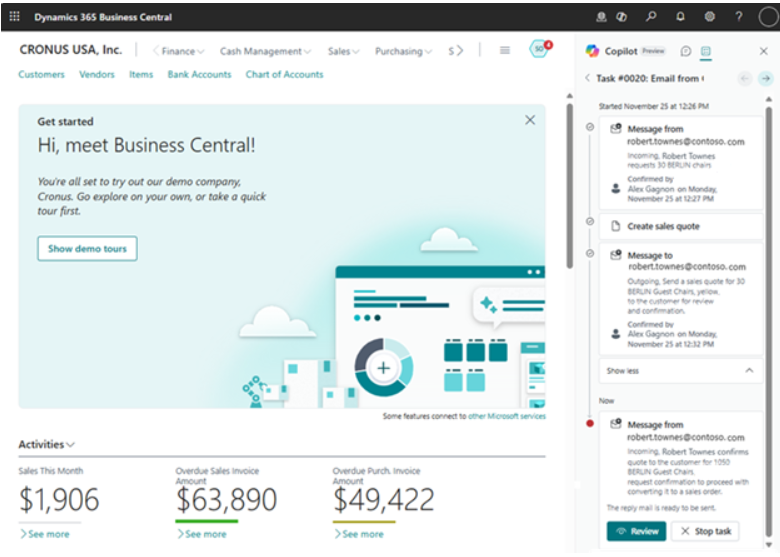
Task: Open the $1,906 sales tile
Action: pyautogui.click(x=59, y=500)
